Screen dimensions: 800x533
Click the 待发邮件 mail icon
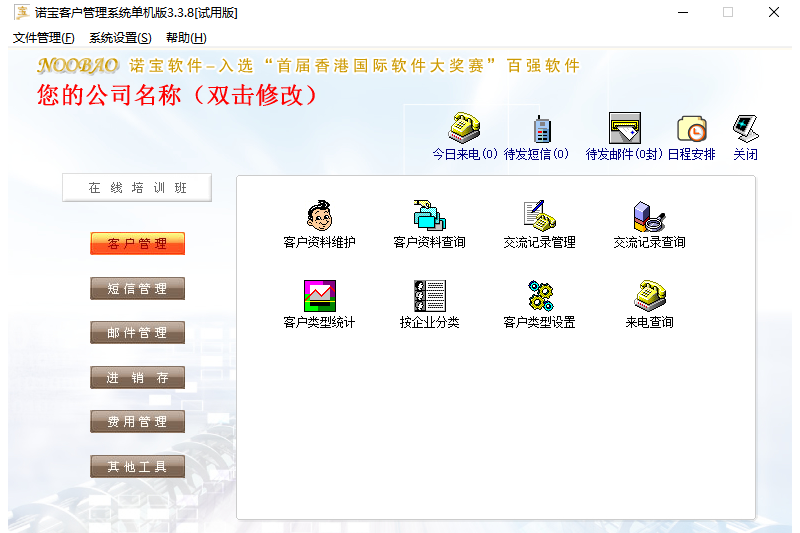point(624,128)
